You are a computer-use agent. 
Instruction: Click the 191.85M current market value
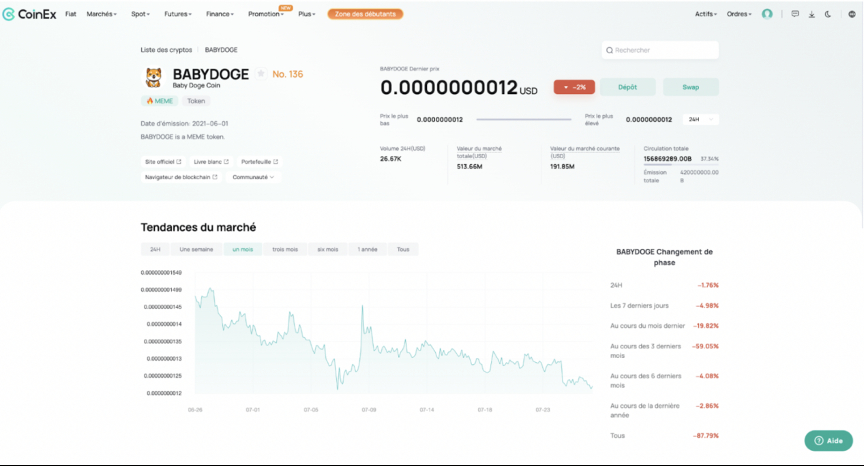(562, 166)
